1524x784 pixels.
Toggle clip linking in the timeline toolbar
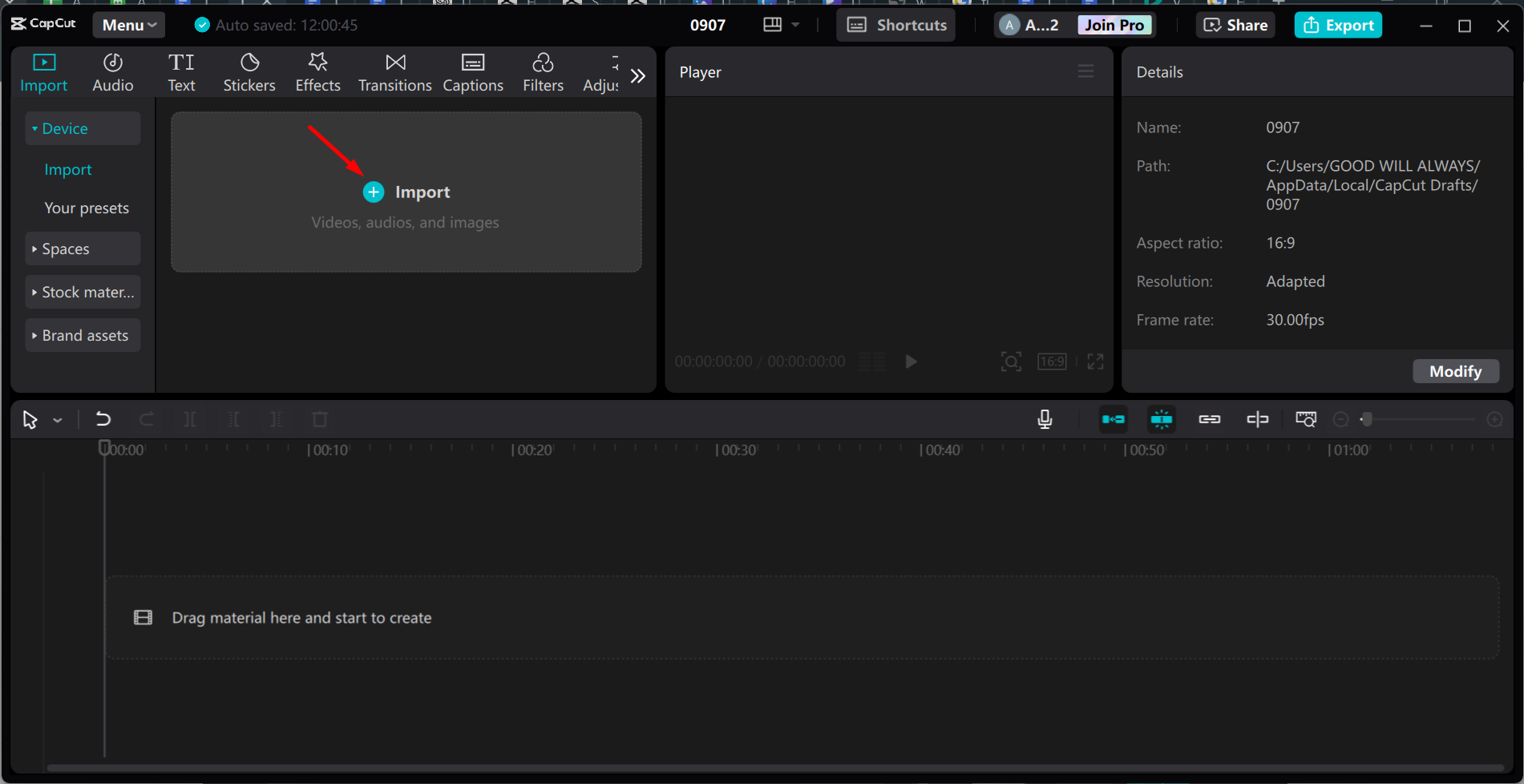(x=1210, y=419)
